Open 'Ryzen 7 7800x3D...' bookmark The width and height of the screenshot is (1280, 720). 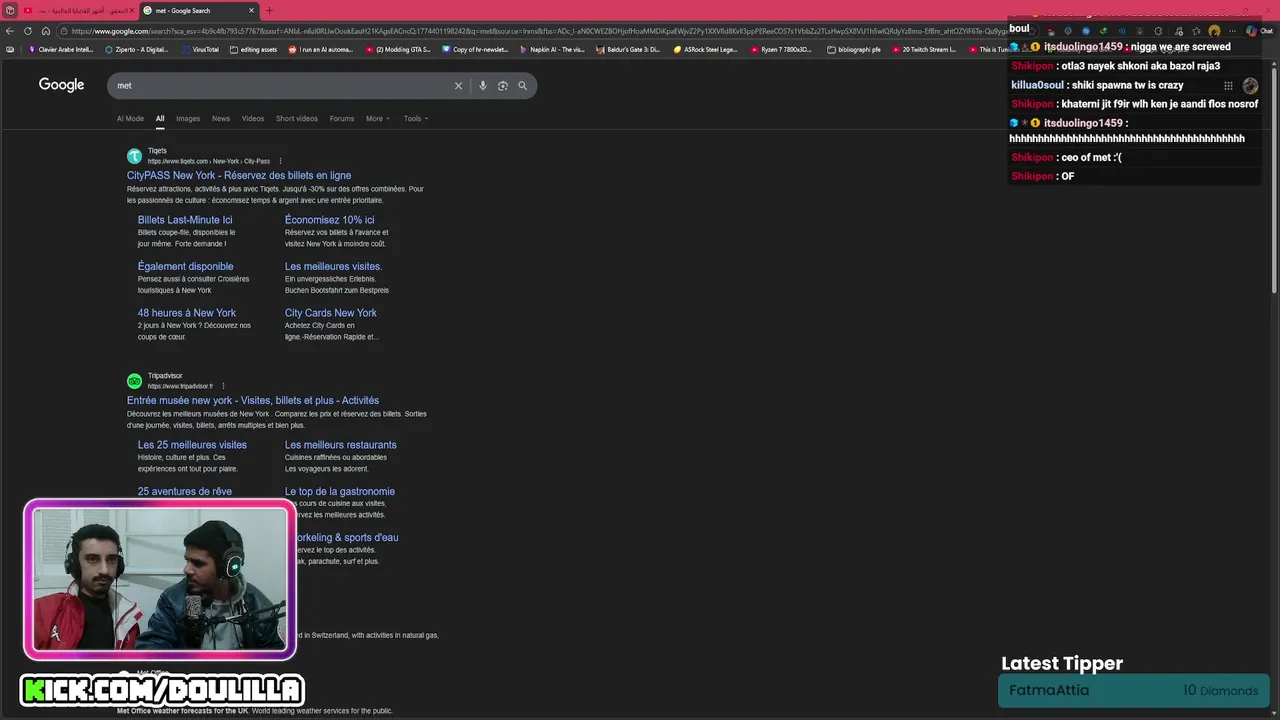781,49
